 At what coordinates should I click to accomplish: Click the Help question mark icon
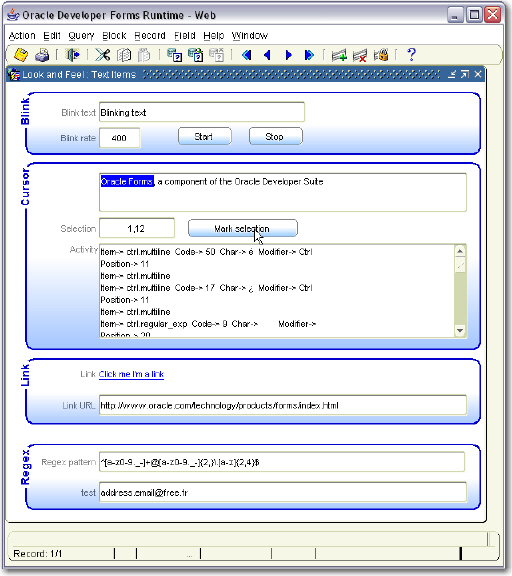click(x=411, y=55)
